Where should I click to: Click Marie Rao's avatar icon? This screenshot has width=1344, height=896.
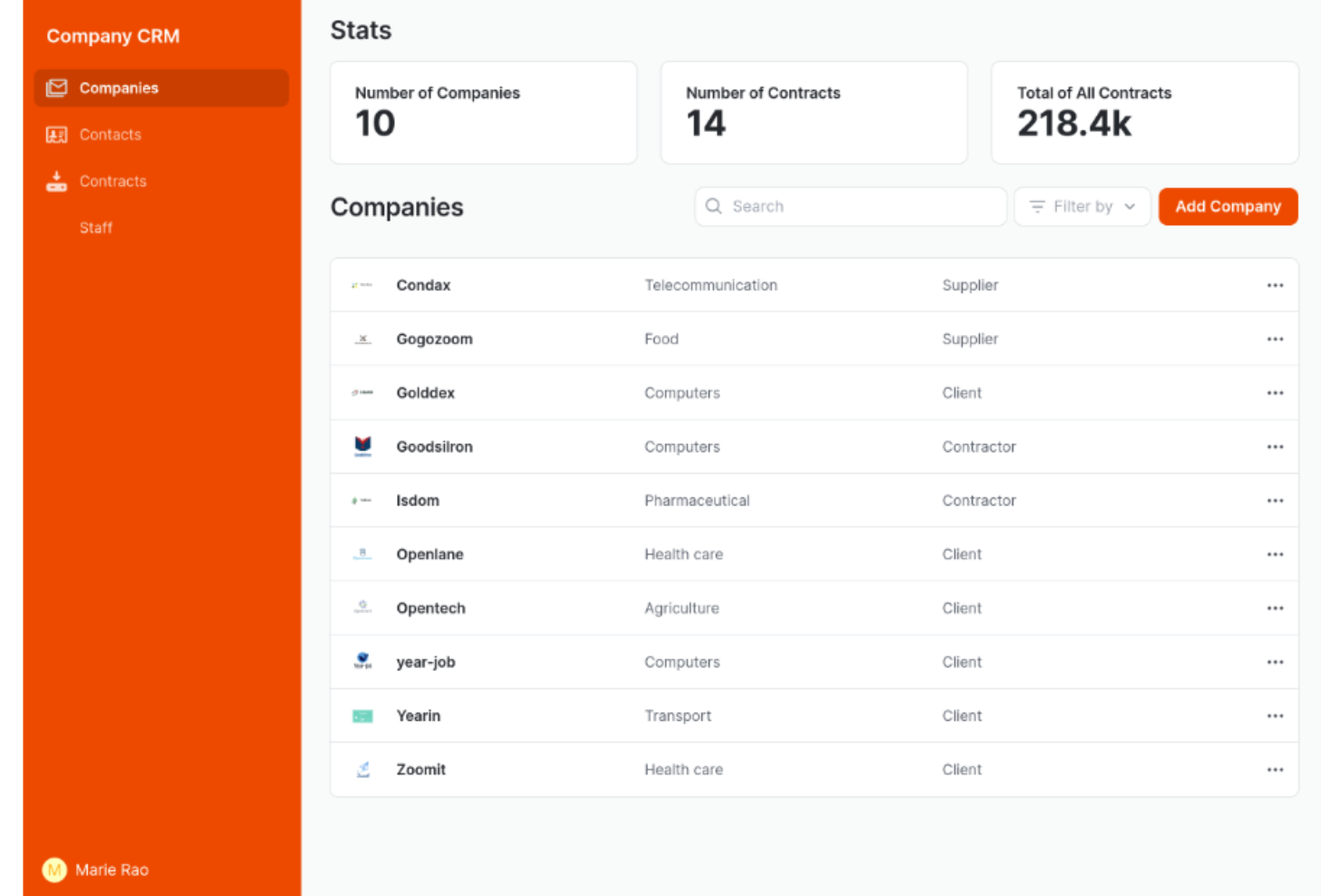(x=54, y=870)
